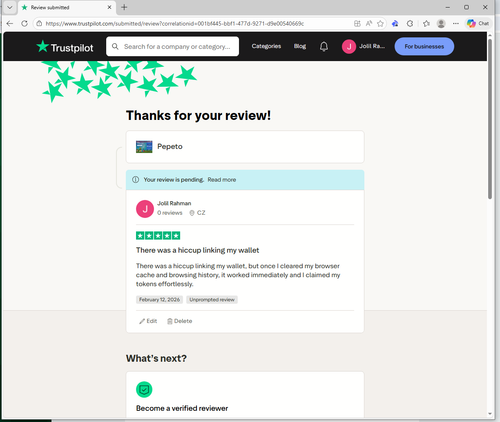Click the Pepeto company logo thumbnail
Image resolution: width=500 pixels, height=422 pixels.
point(144,147)
